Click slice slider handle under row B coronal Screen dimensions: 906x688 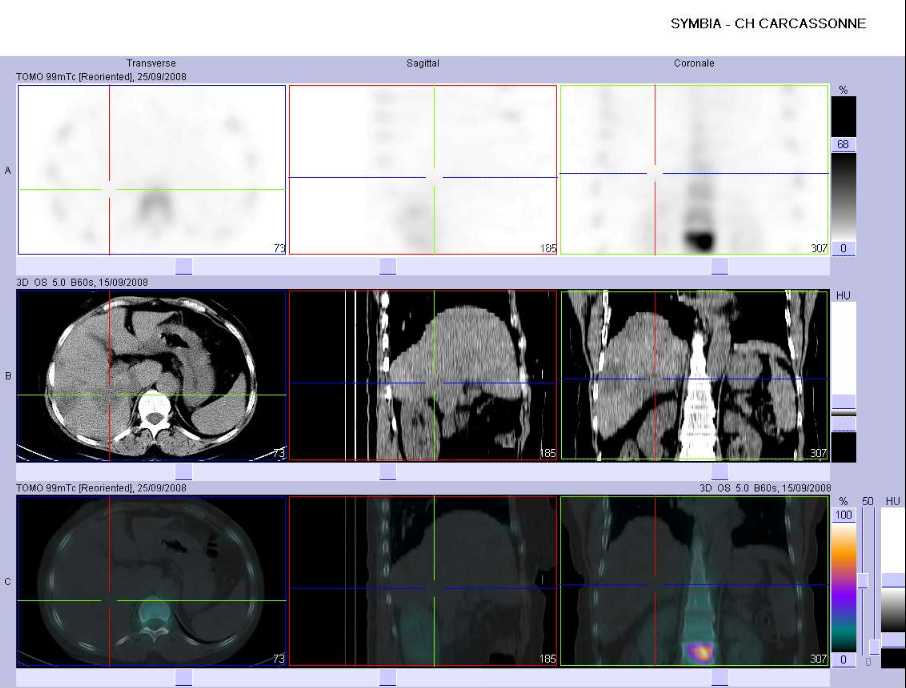(719, 472)
